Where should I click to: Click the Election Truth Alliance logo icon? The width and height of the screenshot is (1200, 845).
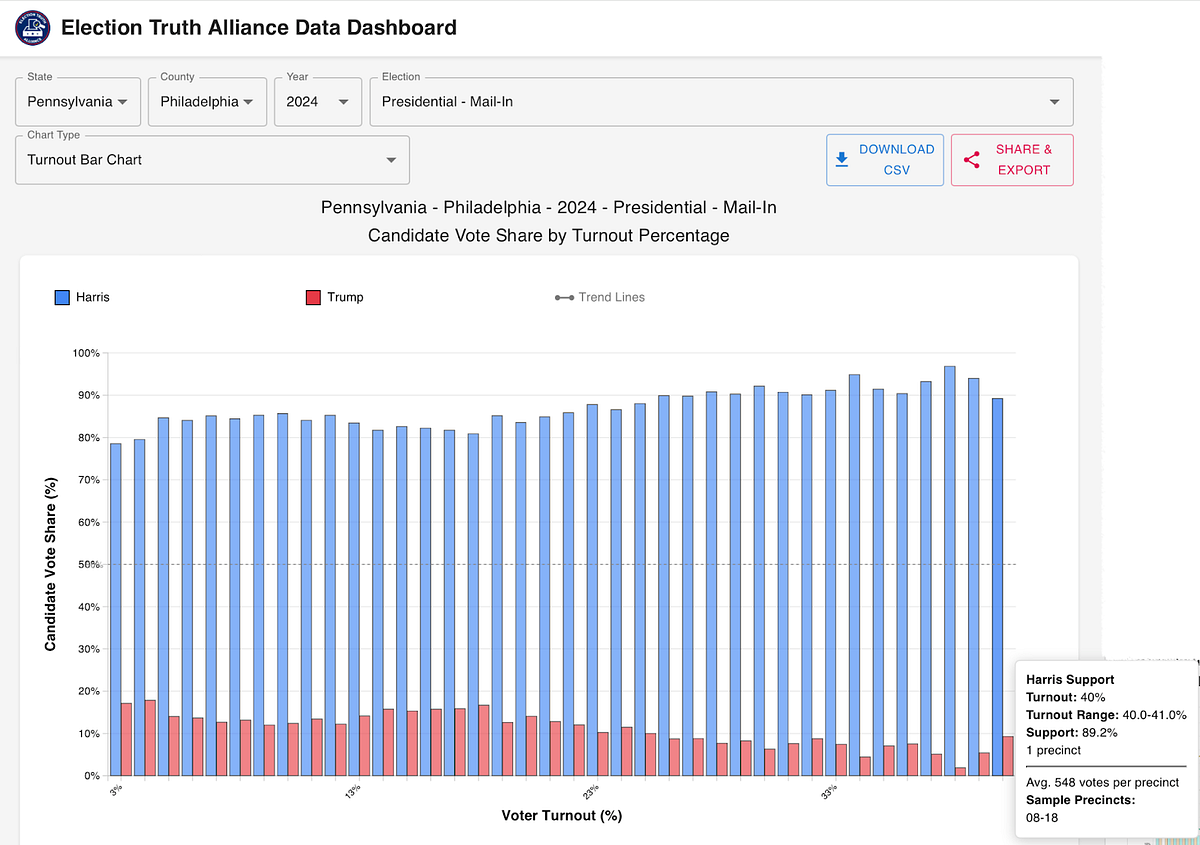click(x=32, y=28)
